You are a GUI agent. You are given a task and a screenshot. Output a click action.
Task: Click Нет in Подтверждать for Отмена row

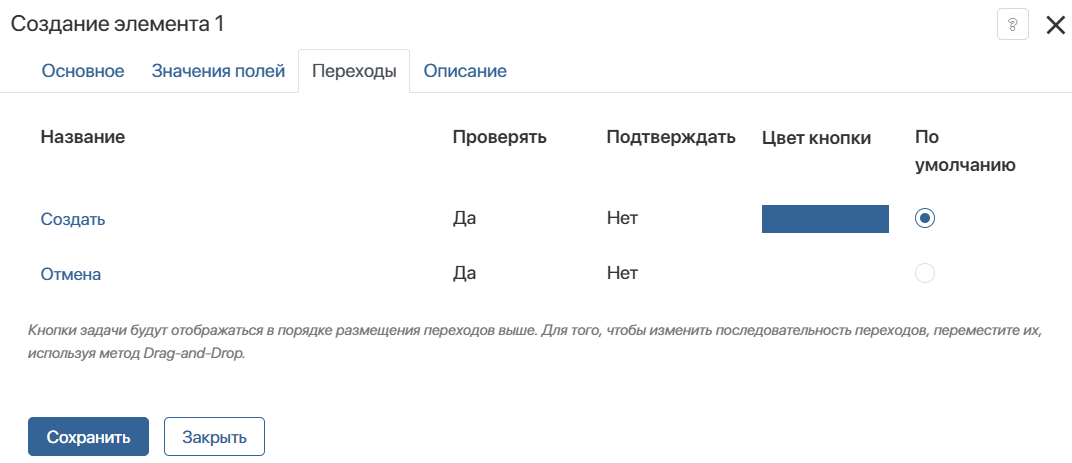pos(622,274)
